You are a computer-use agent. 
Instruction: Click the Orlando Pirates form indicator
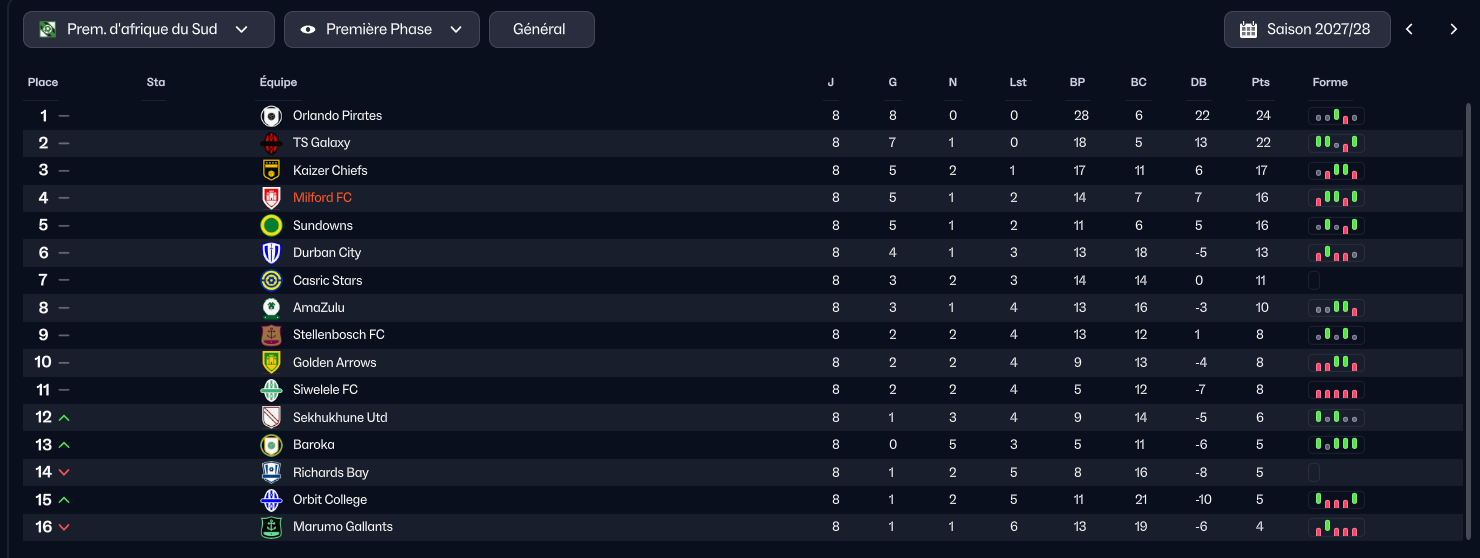1337,116
